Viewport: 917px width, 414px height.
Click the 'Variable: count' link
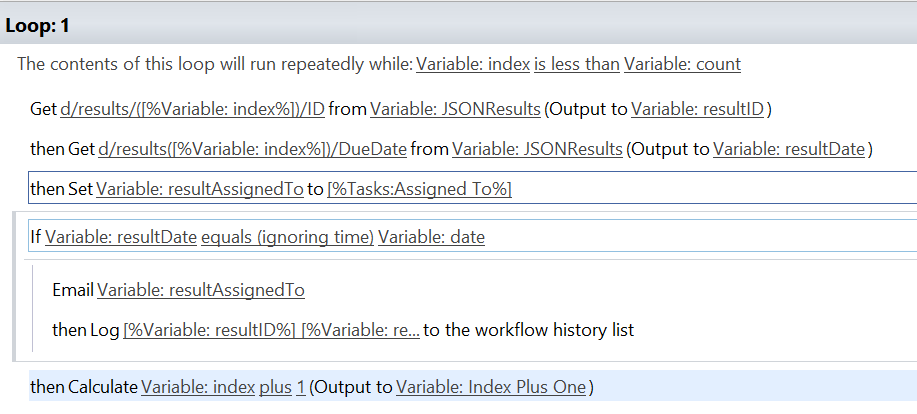coord(682,65)
